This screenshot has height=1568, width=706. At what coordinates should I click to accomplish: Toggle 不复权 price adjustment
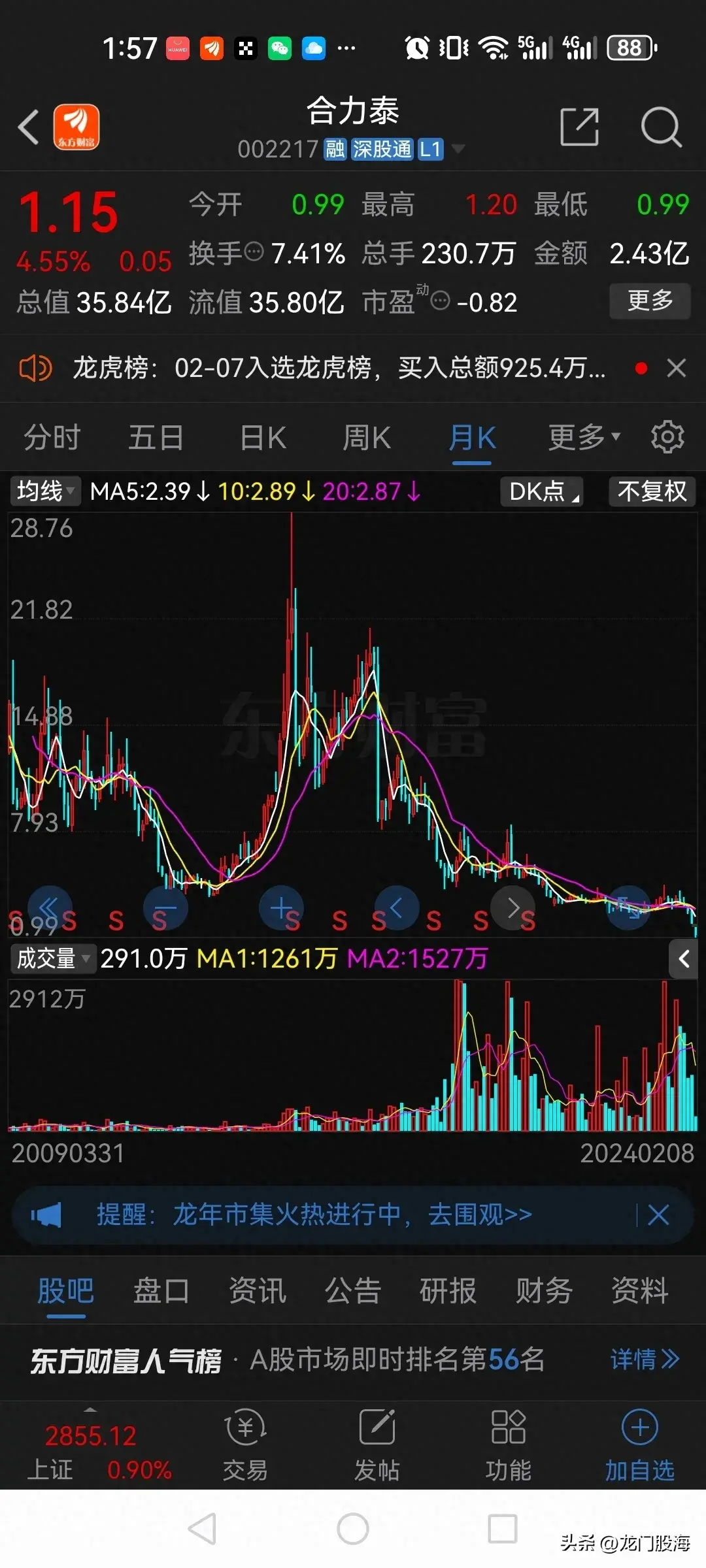652,491
